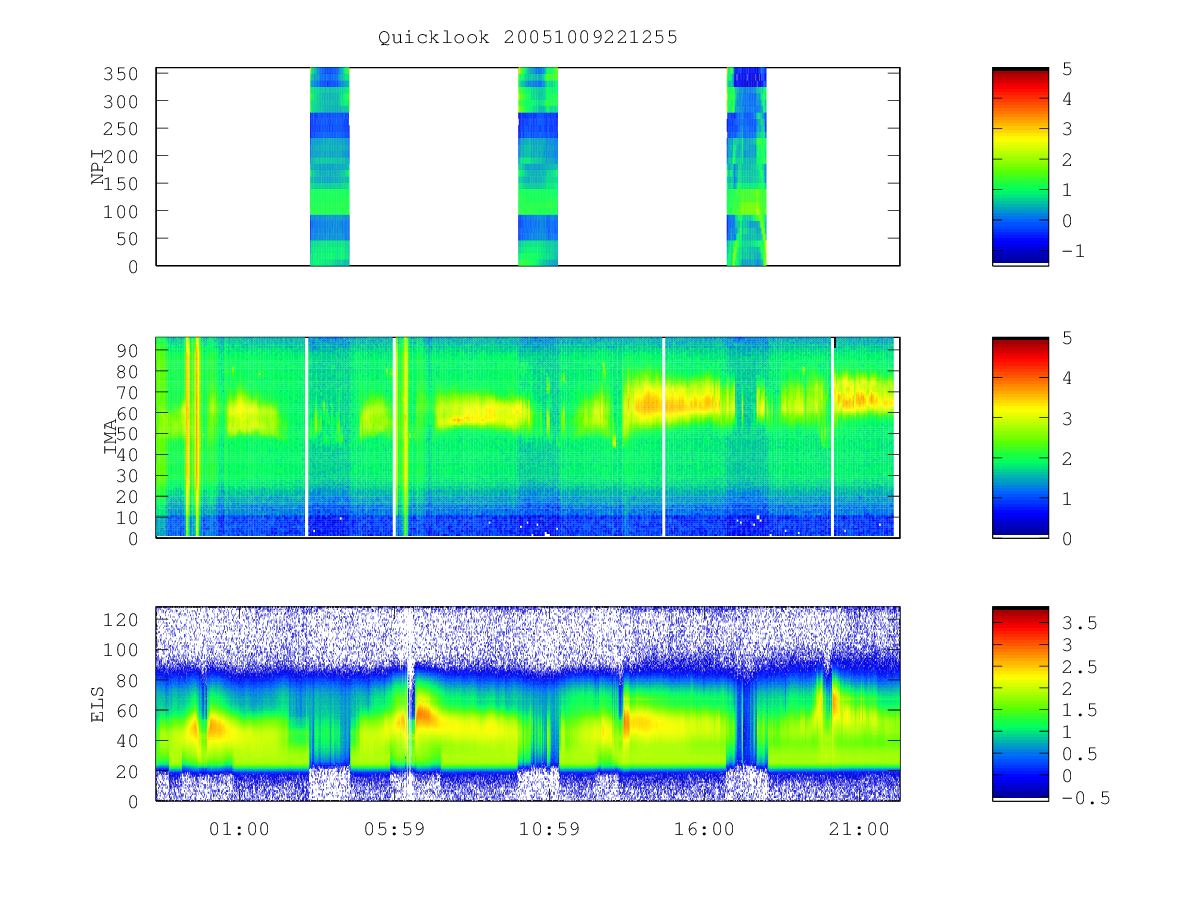The image size is (1200, 900).
Task: Click the '05:59' time axis label
Action: (x=394, y=828)
